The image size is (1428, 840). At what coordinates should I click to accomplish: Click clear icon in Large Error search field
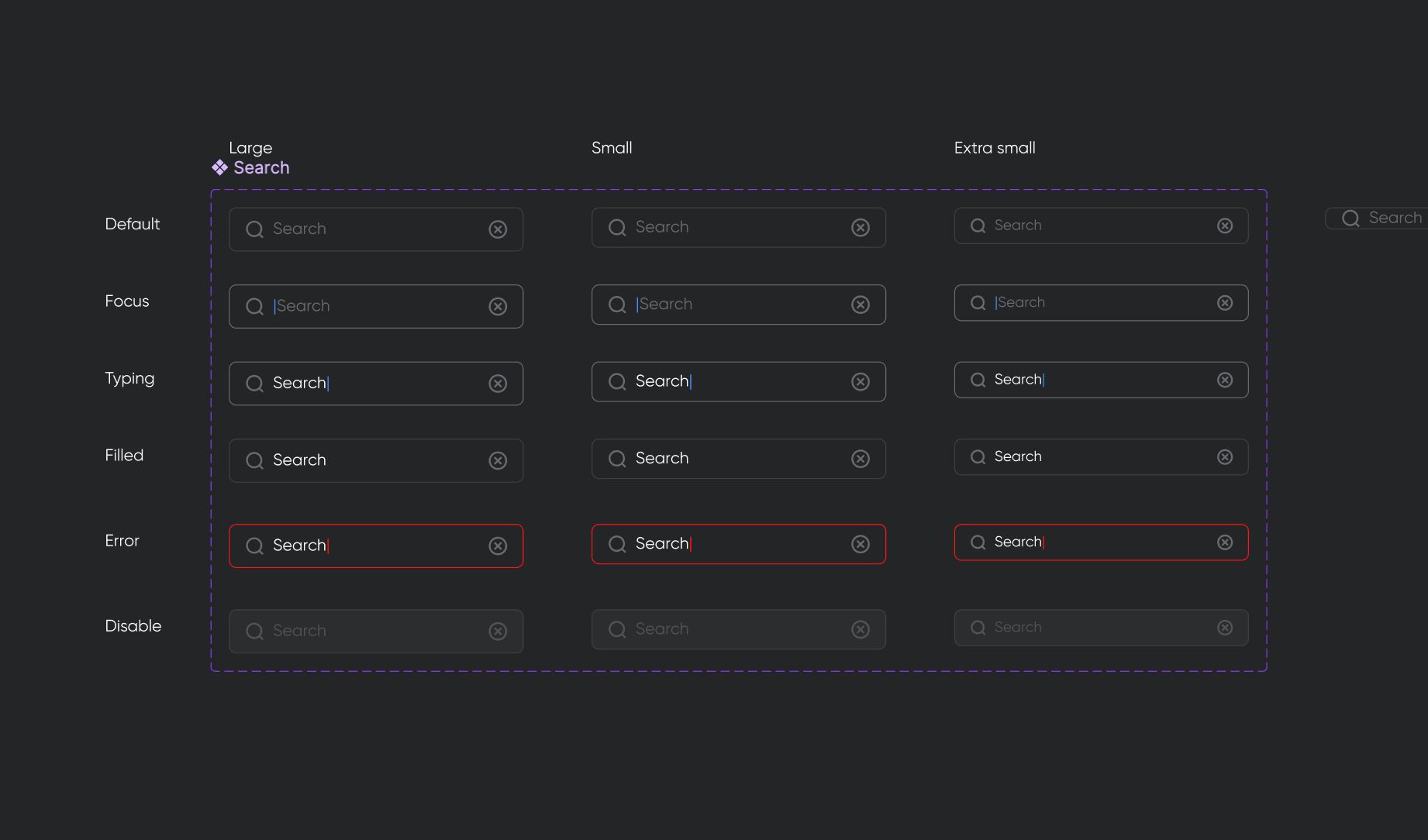[498, 546]
